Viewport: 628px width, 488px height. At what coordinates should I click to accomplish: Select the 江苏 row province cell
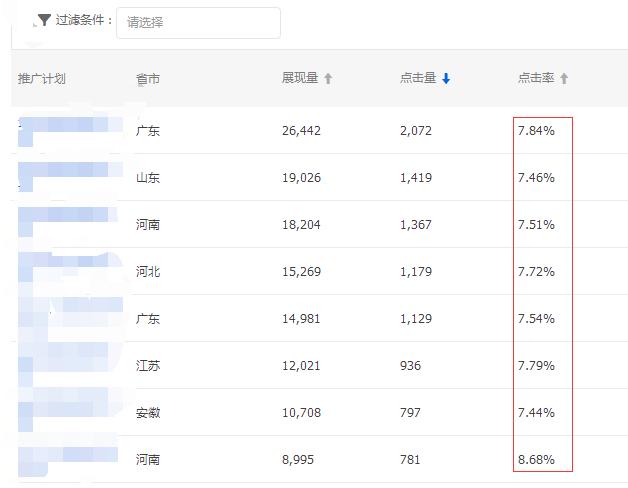(x=148, y=366)
